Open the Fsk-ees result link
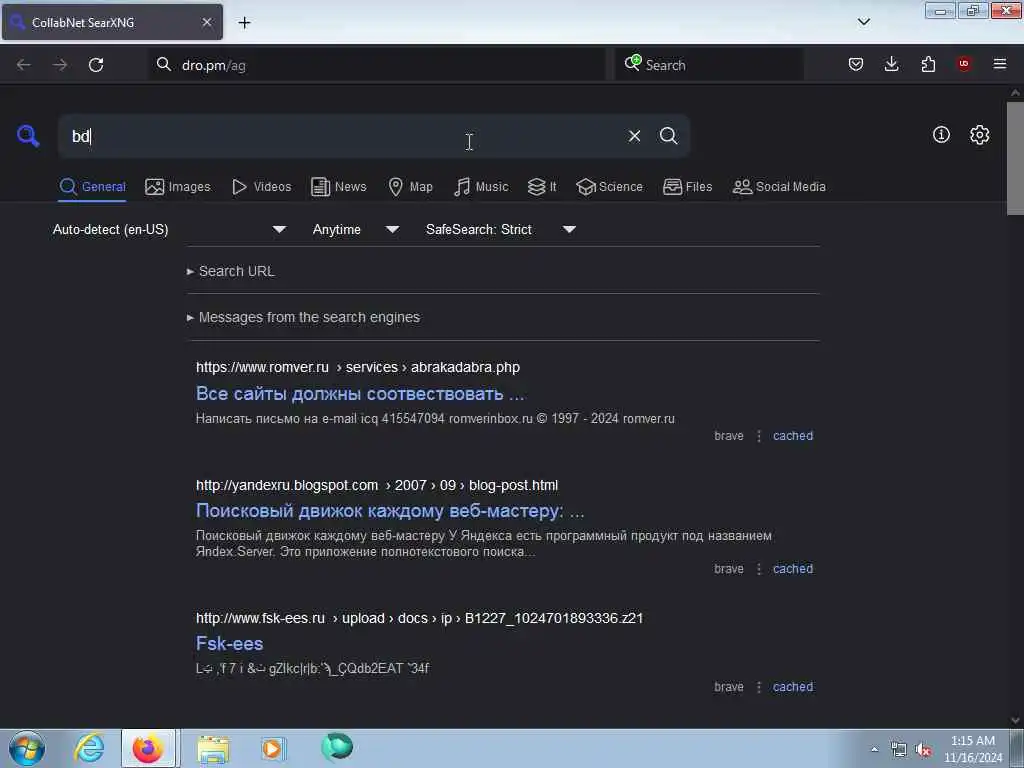This screenshot has height=768, width=1024. (x=229, y=644)
